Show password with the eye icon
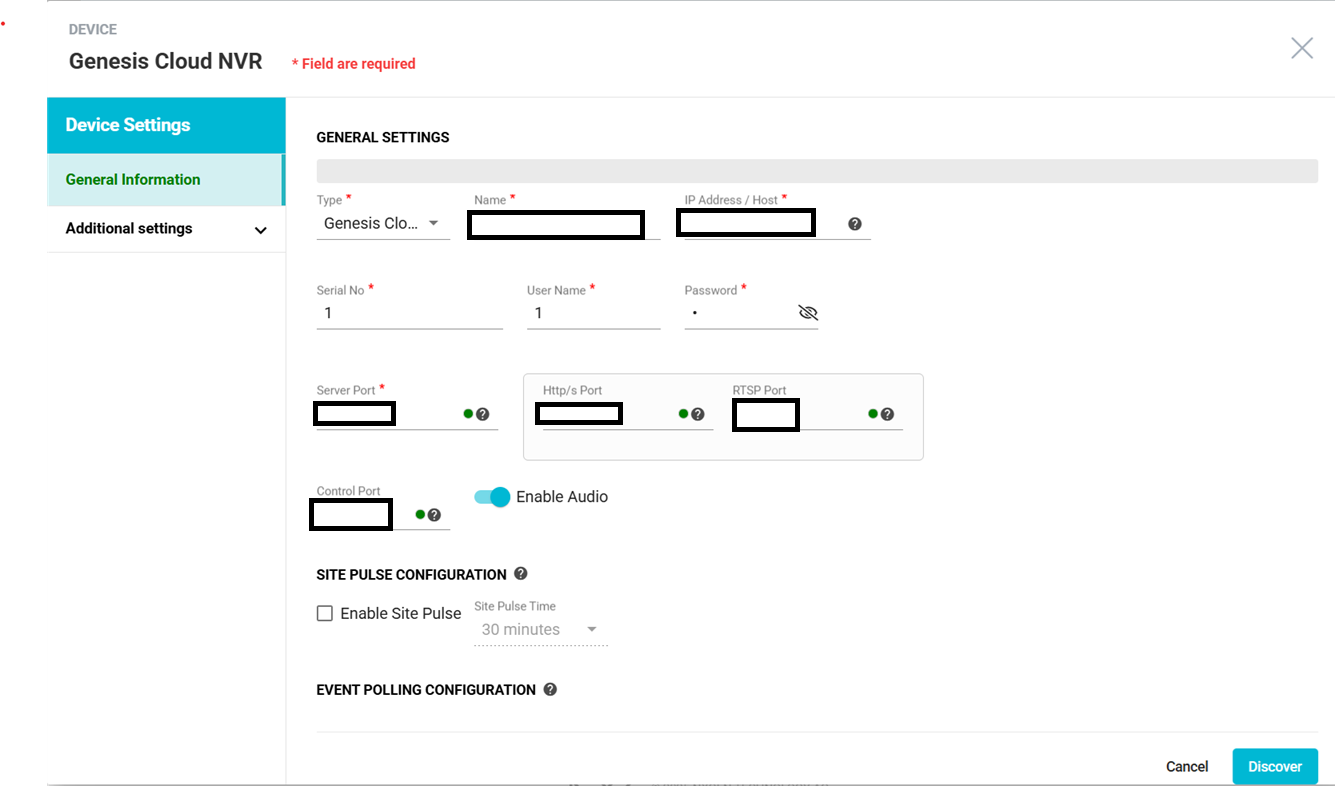 808,313
